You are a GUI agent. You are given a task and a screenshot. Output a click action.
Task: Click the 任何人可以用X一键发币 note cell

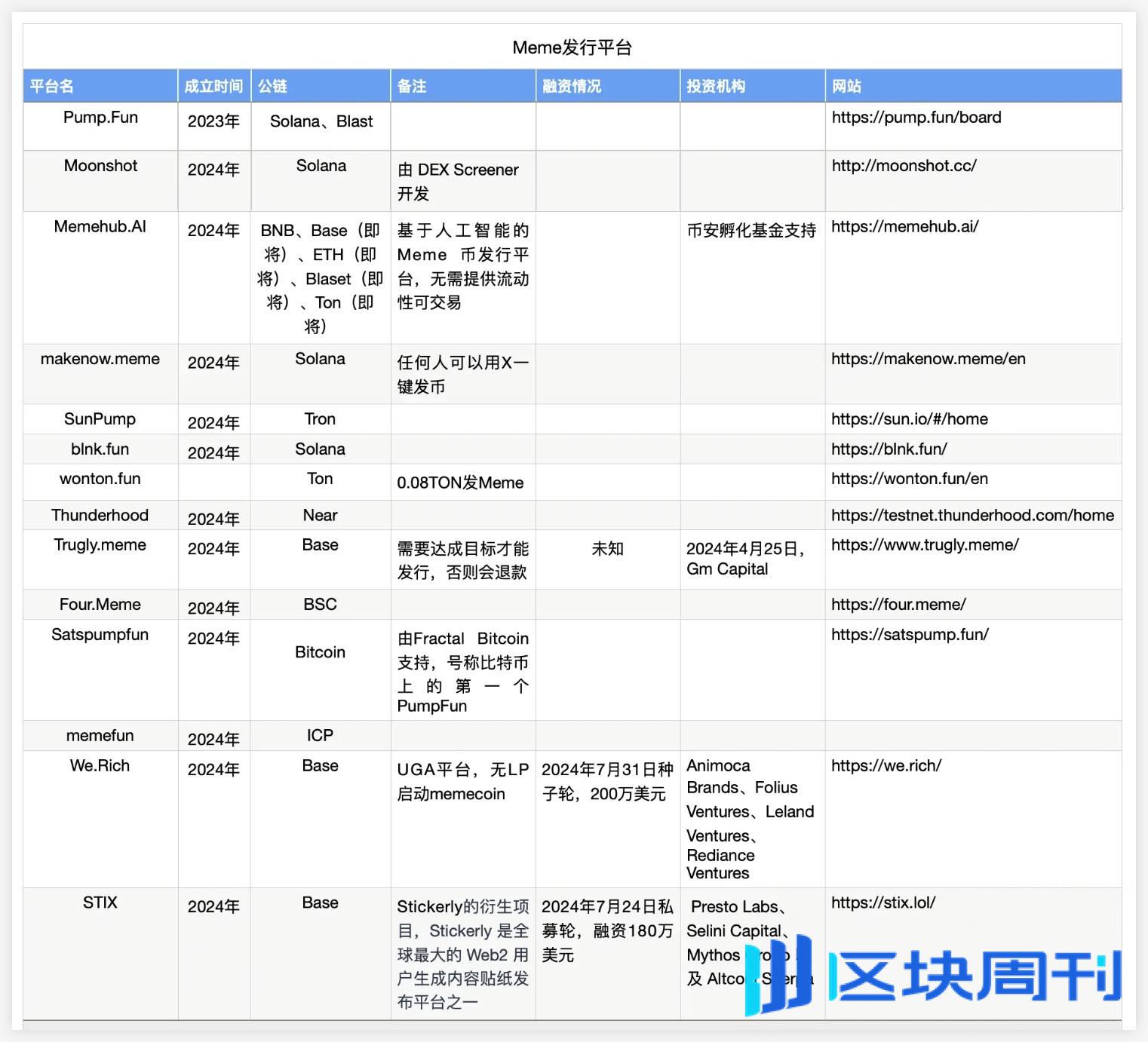(x=463, y=375)
